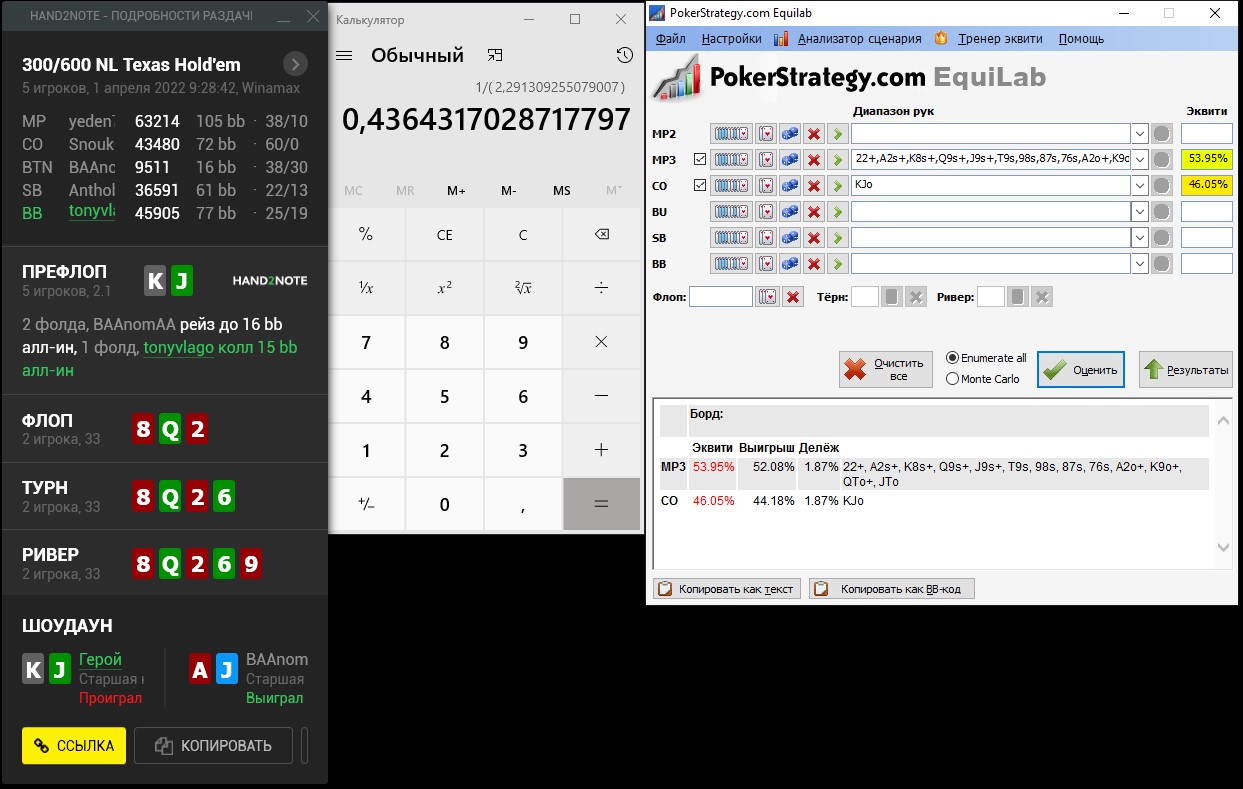Screen dimensions: 1243x789
Task: Click the multiply key in Calculator
Action: click(x=601, y=342)
